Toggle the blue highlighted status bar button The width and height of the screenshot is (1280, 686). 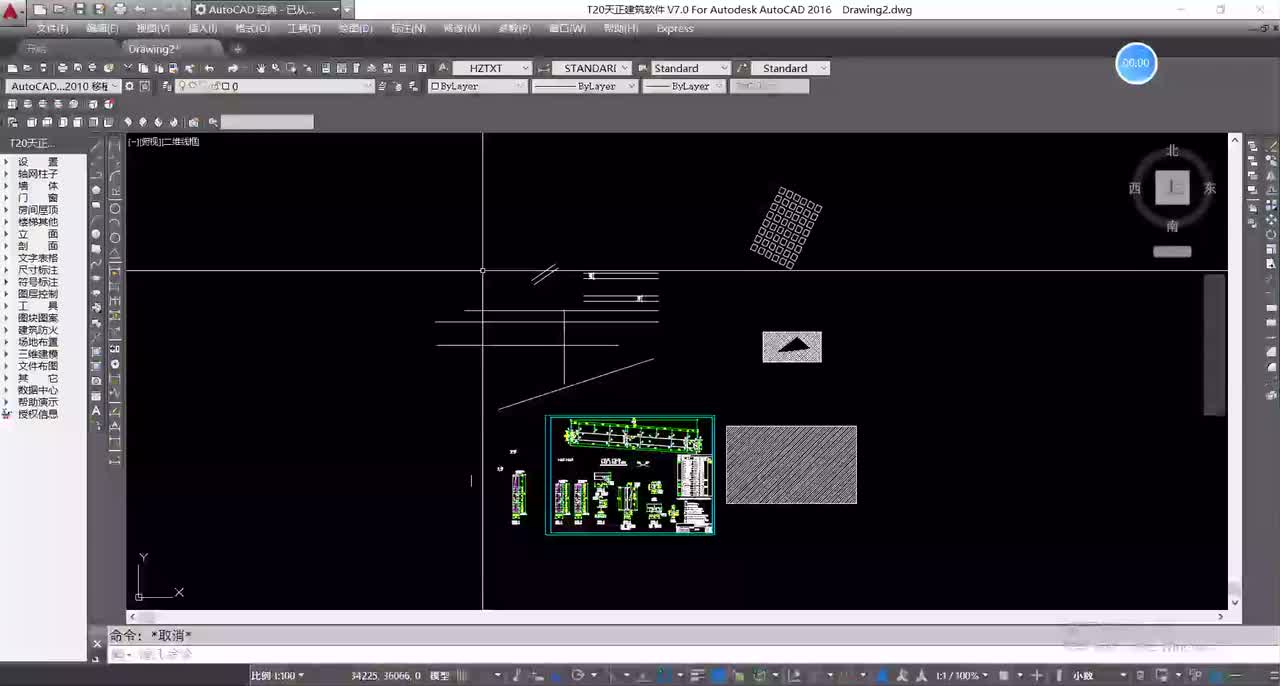pos(717,676)
